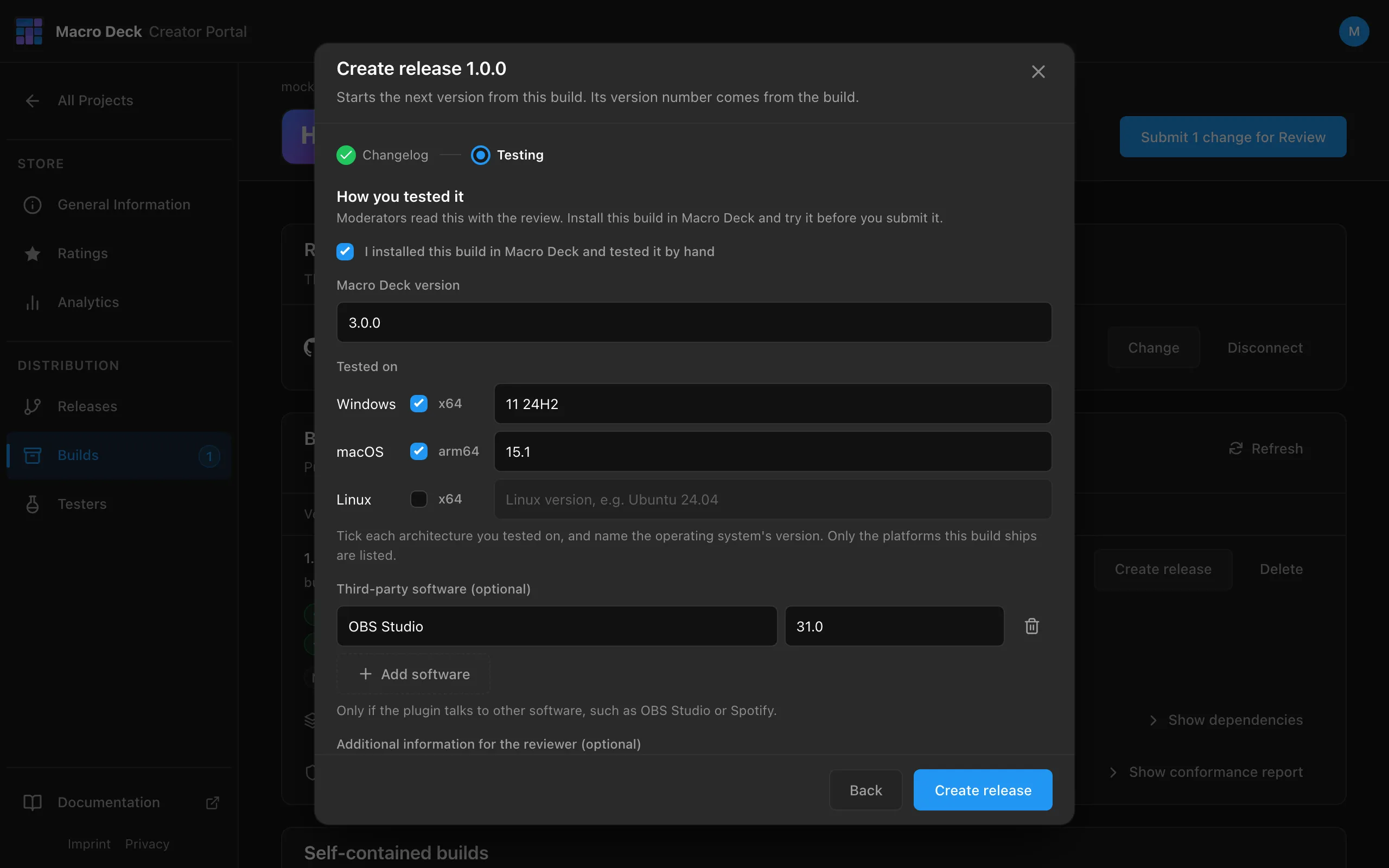This screenshot has width=1389, height=868.
Task: Open the Testers sidebar item
Action: coord(119,504)
